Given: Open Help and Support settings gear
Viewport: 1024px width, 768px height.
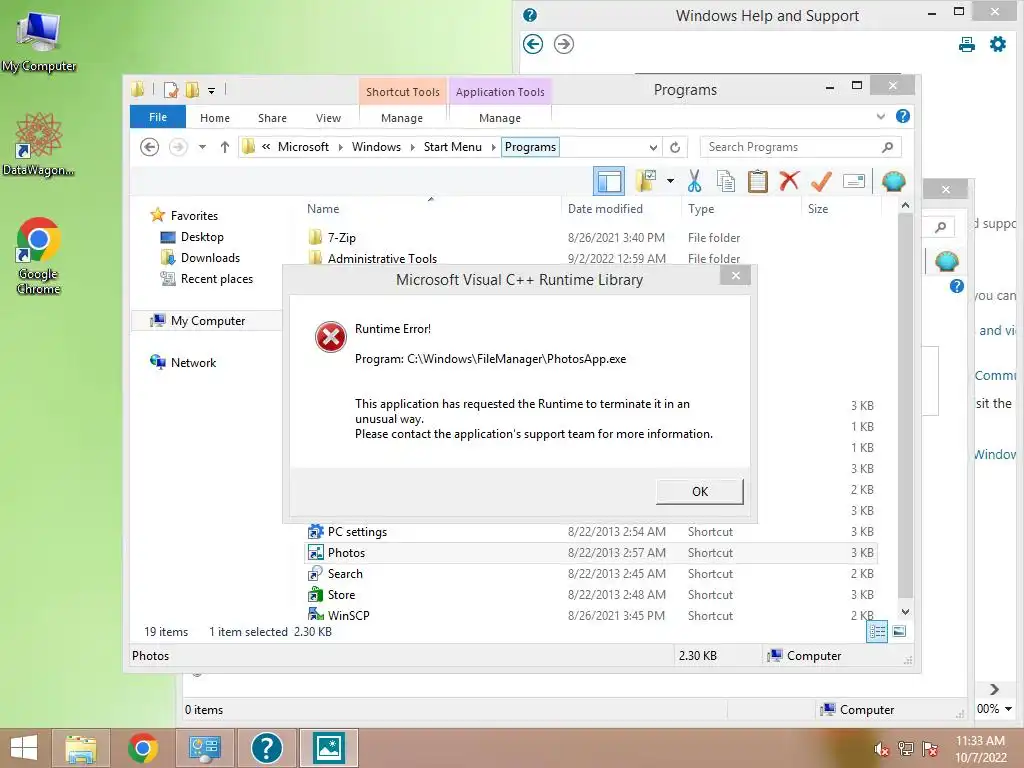Looking at the screenshot, I should pyautogui.click(x=998, y=44).
